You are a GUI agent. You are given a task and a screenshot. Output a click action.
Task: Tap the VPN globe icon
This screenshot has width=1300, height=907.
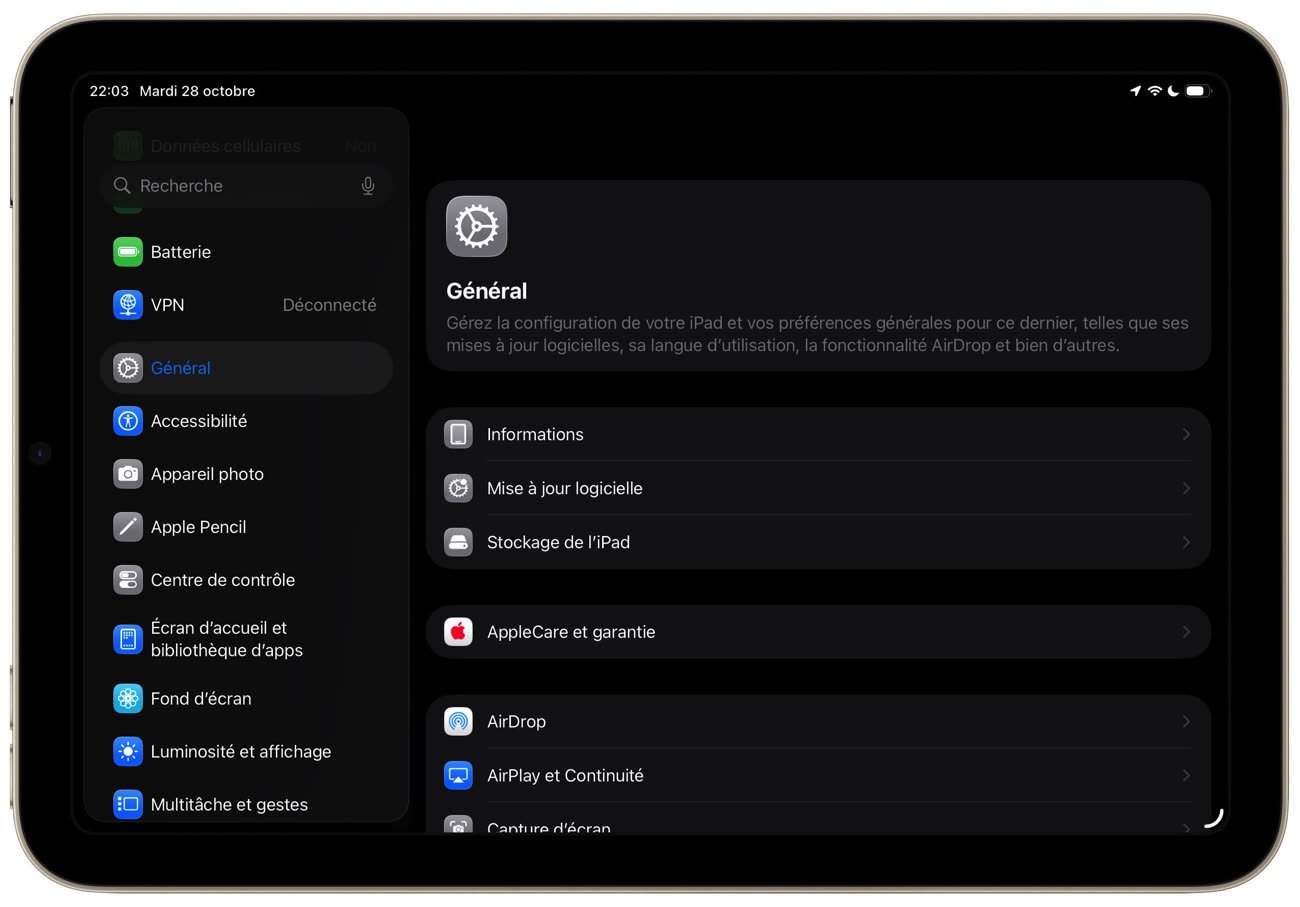(128, 305)
